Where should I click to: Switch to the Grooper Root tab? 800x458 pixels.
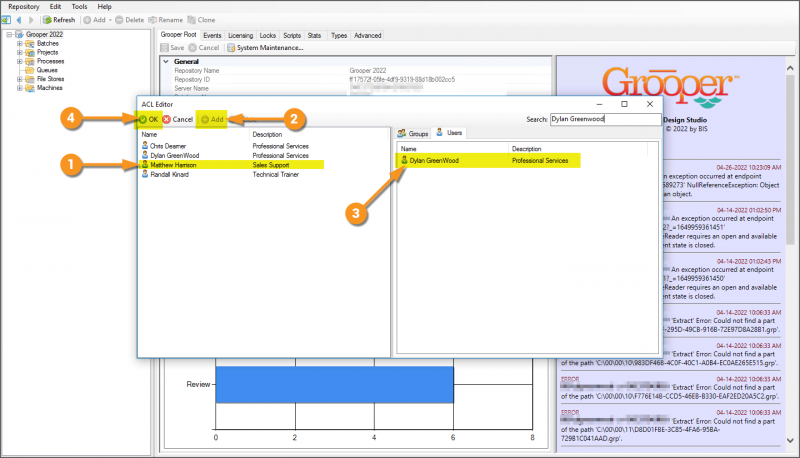click(x=178, y=35)
